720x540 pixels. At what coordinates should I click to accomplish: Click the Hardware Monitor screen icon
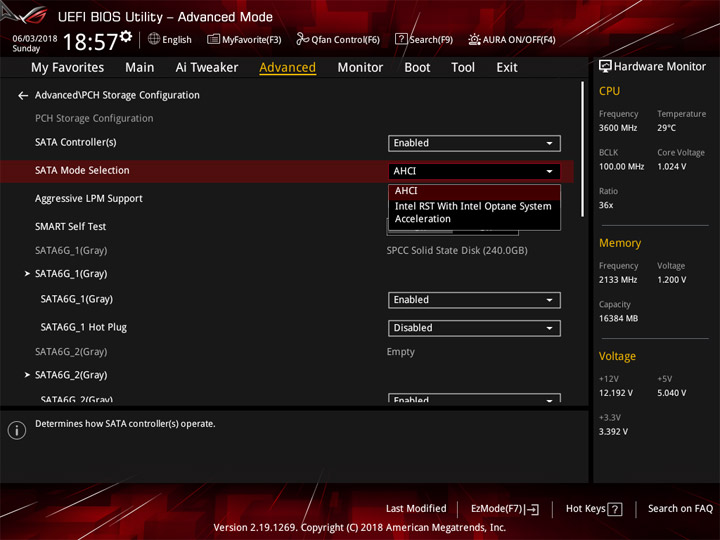pyautogui.click(x=605, y=67)
